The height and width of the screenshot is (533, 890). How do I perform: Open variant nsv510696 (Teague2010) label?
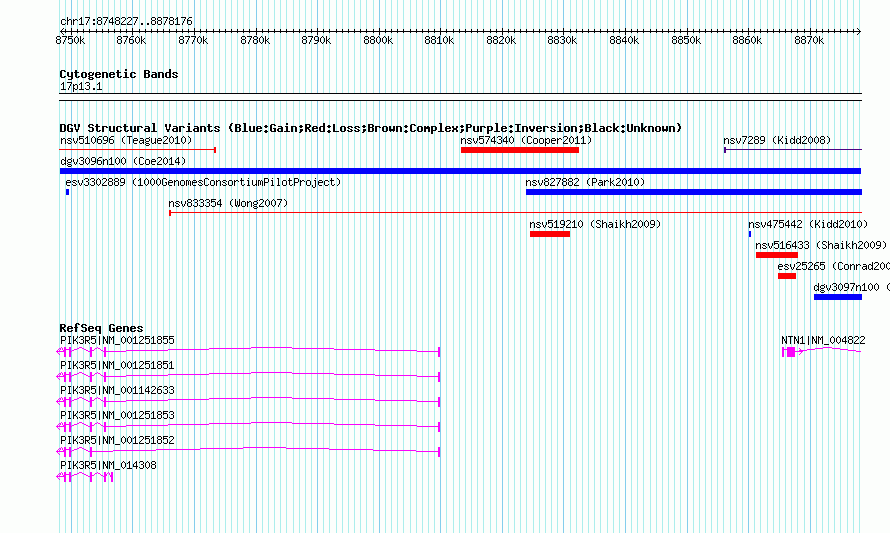[x=126, y=140]
